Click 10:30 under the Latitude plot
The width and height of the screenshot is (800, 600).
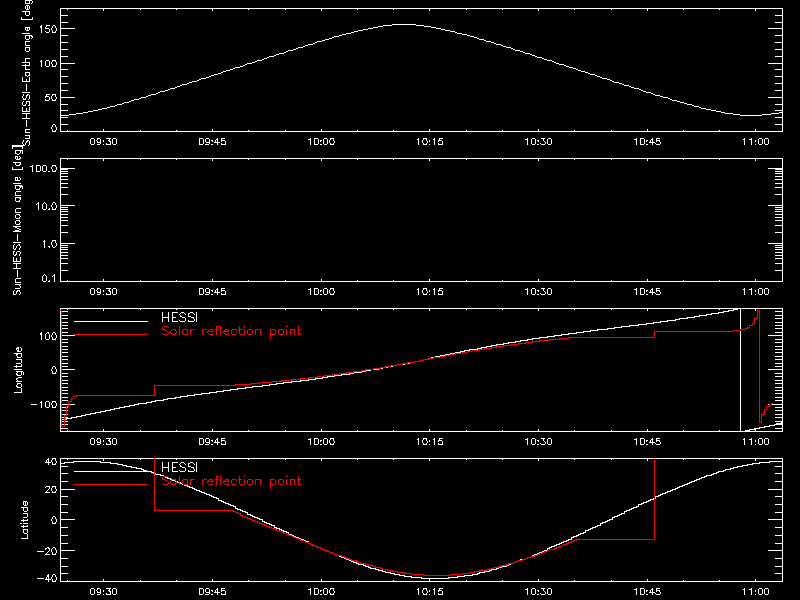pos(538,592)
